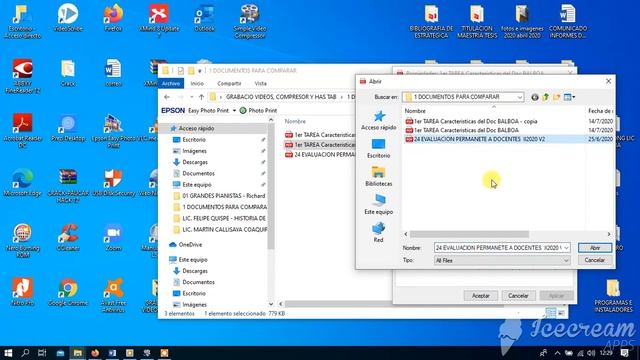This screenshot has height=360, width=640.
Task: Open Acceso rápido in the Abrir places bar
Action: [x=379, y=120]
